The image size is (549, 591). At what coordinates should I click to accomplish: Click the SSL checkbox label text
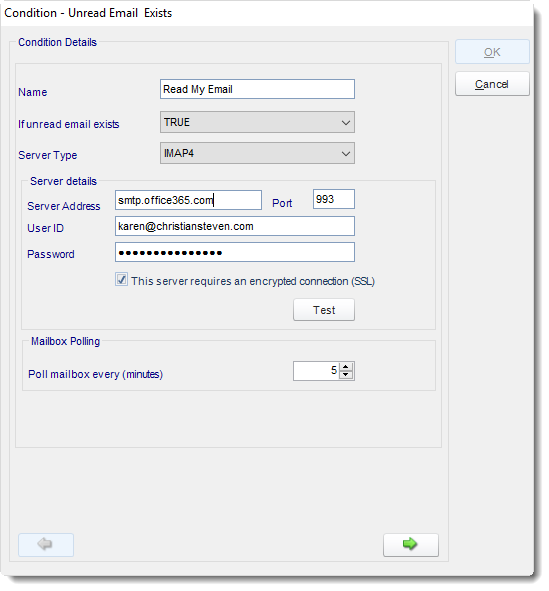(253, 281)
